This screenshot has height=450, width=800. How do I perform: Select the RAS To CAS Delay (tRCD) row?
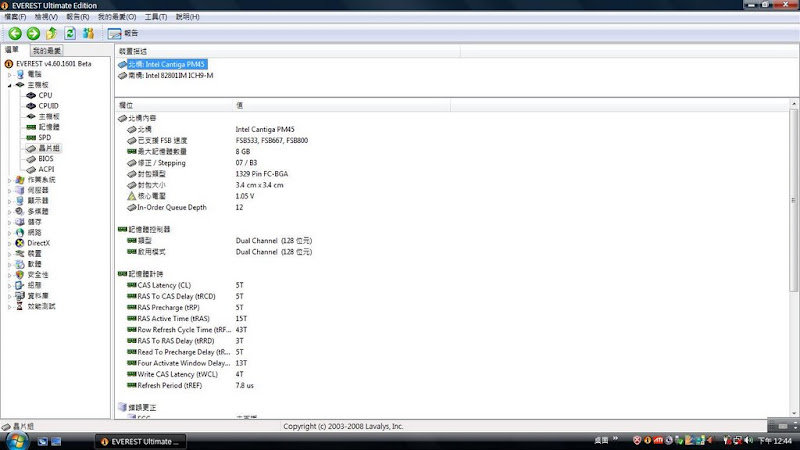(x=176, y=296)
